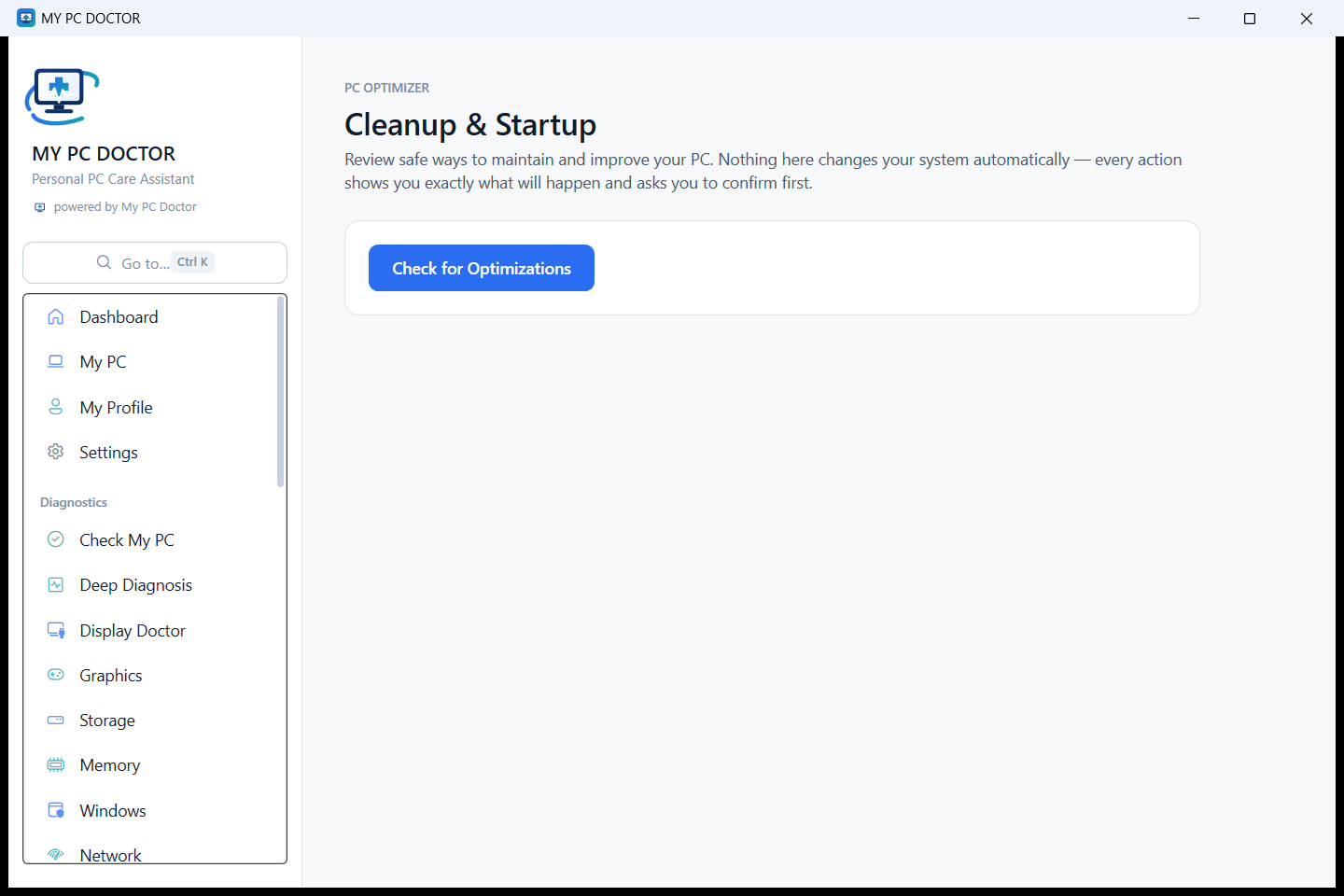Click the 'Diagnostics' section header
This screenshot has height=896, width=1344.
(x=74, y=502)
